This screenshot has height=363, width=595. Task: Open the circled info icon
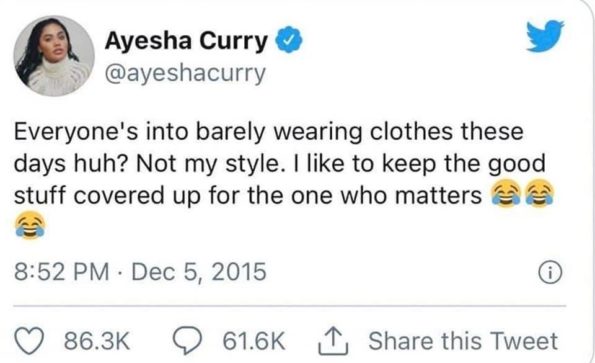tap(550, 273)
